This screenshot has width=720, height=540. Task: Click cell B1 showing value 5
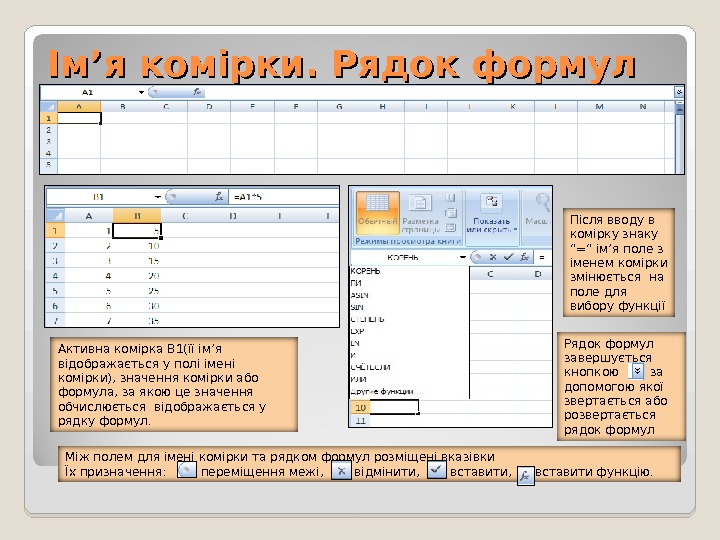click(137, 231)
